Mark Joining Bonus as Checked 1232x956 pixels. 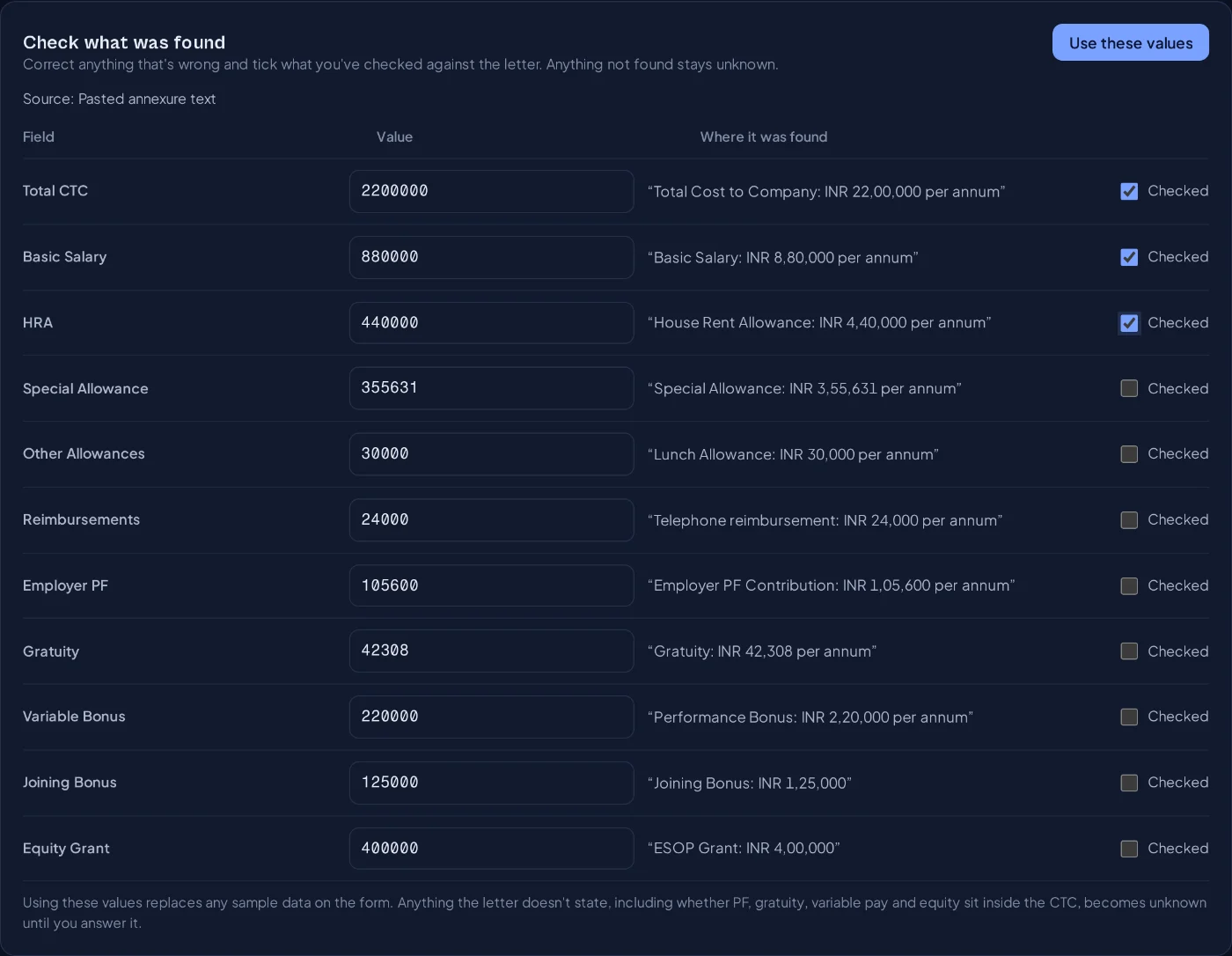(x=1129, y=783)
